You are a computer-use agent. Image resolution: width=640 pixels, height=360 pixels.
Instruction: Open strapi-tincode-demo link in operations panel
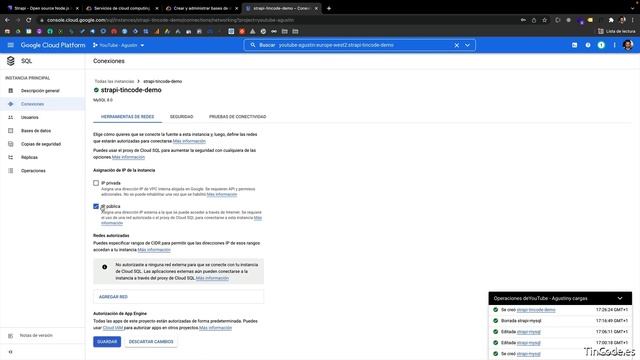coord(536,310)
